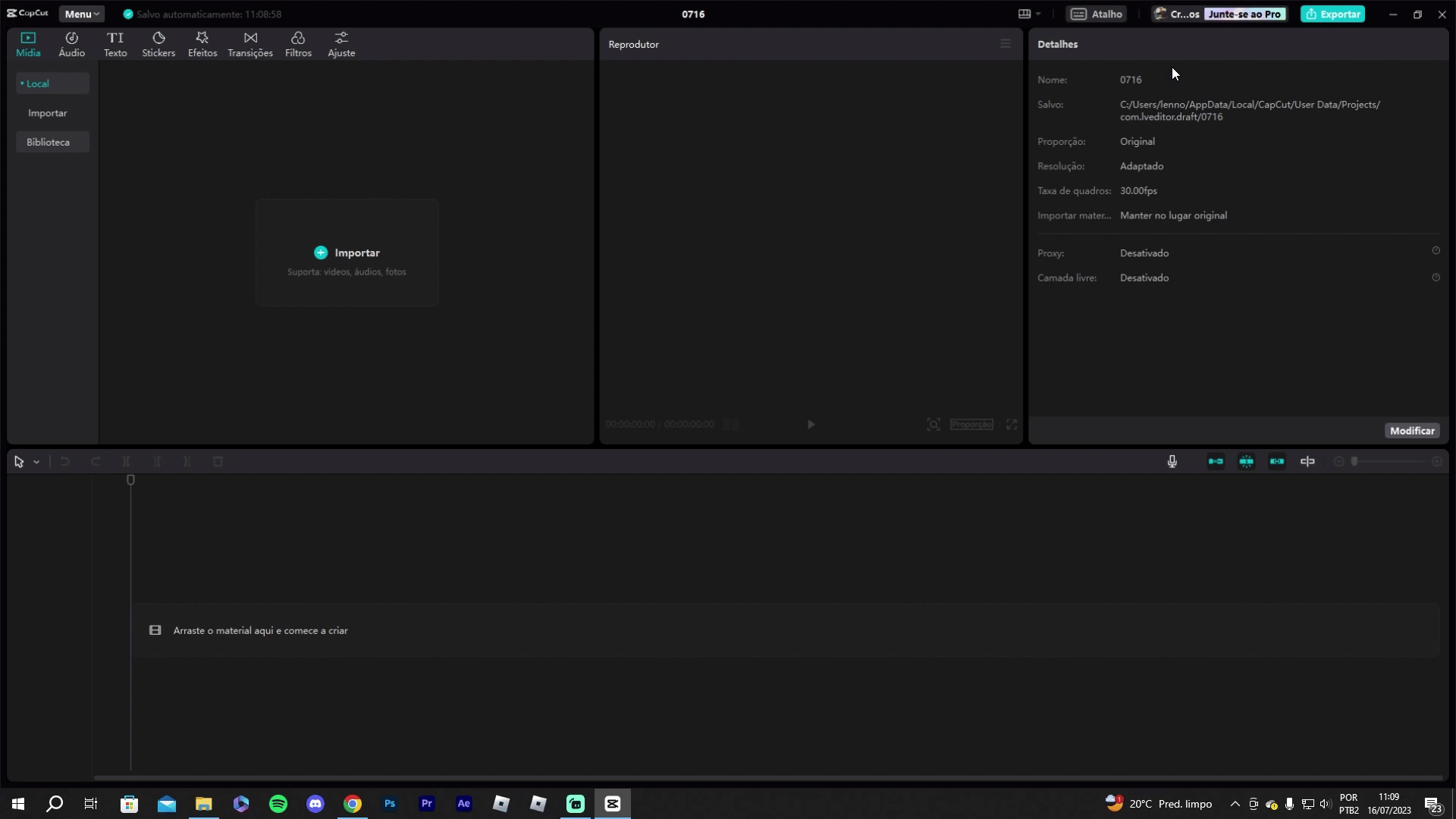The image size is (1456, 819).
Task: Select Biblioteca in the media sidebar
Action: point(48,142)
